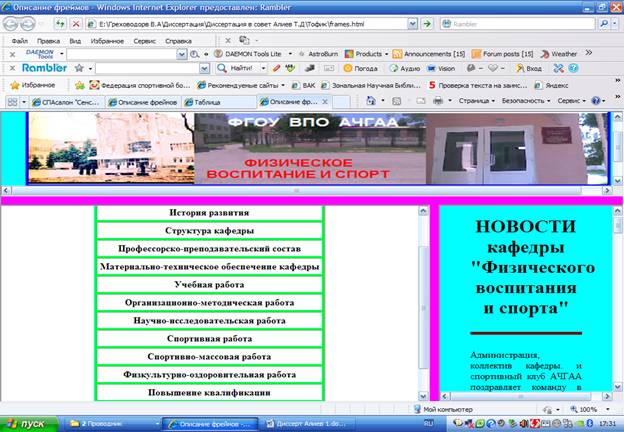The height and width of the screenshot is (432, 624).
Task: Open the Повышение квалификации link
Action: 209,393
